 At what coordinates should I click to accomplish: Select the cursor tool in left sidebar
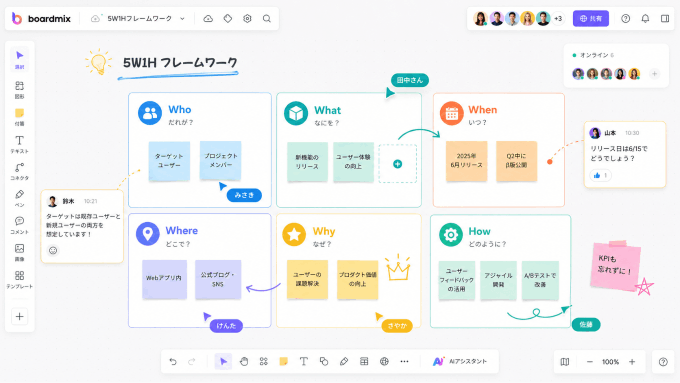click(20, 59)
